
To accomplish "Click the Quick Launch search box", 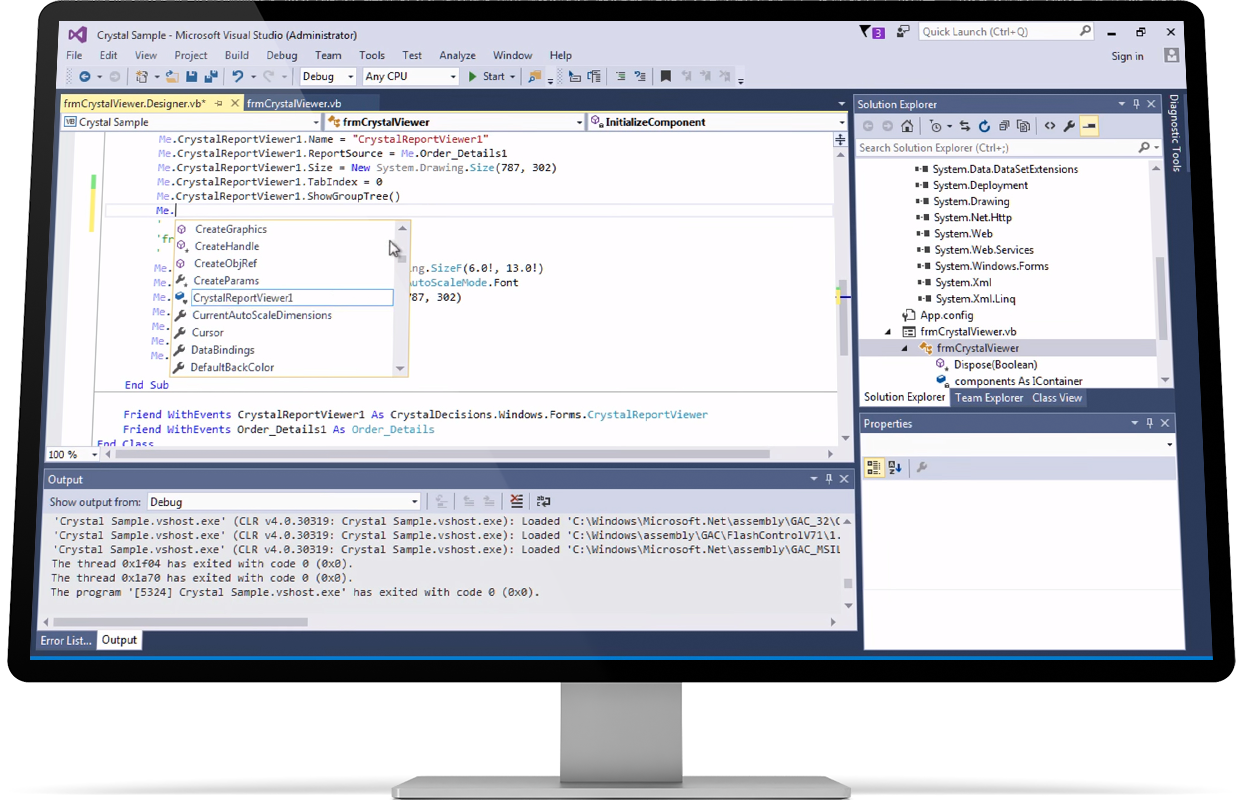I will click(1005, 32).
